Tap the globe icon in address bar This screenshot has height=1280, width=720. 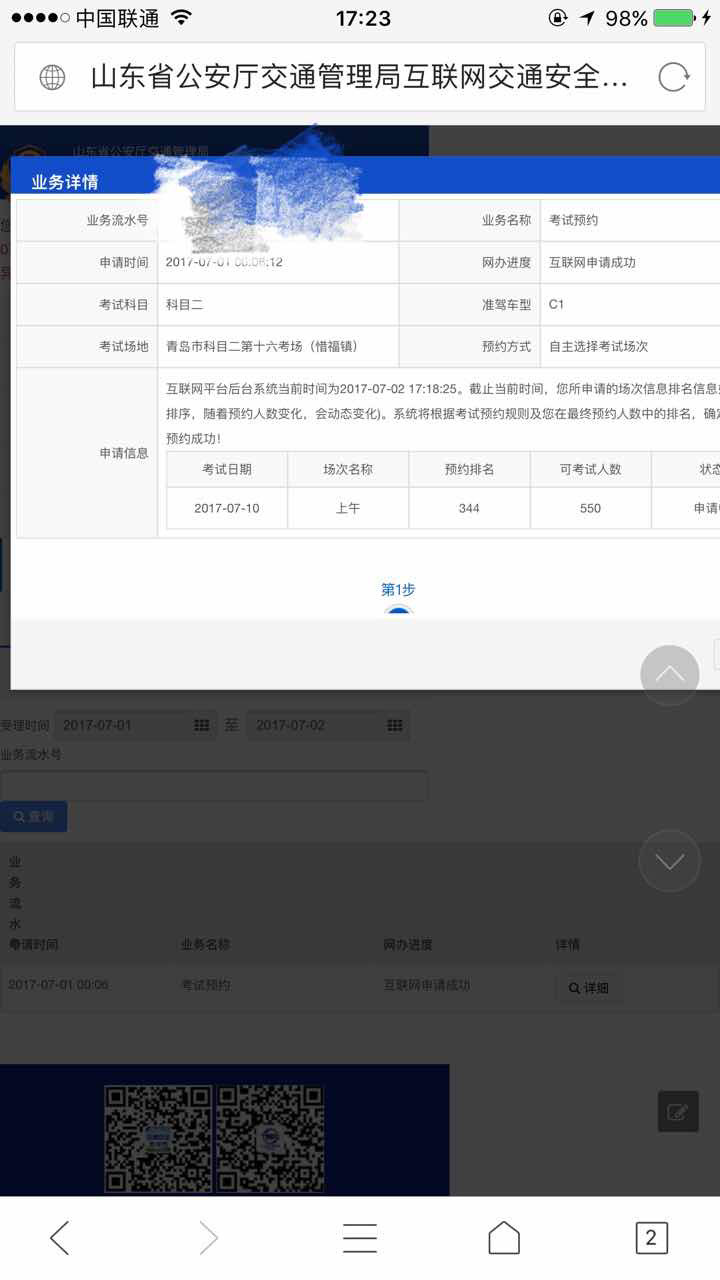click(x=52, y=77)
